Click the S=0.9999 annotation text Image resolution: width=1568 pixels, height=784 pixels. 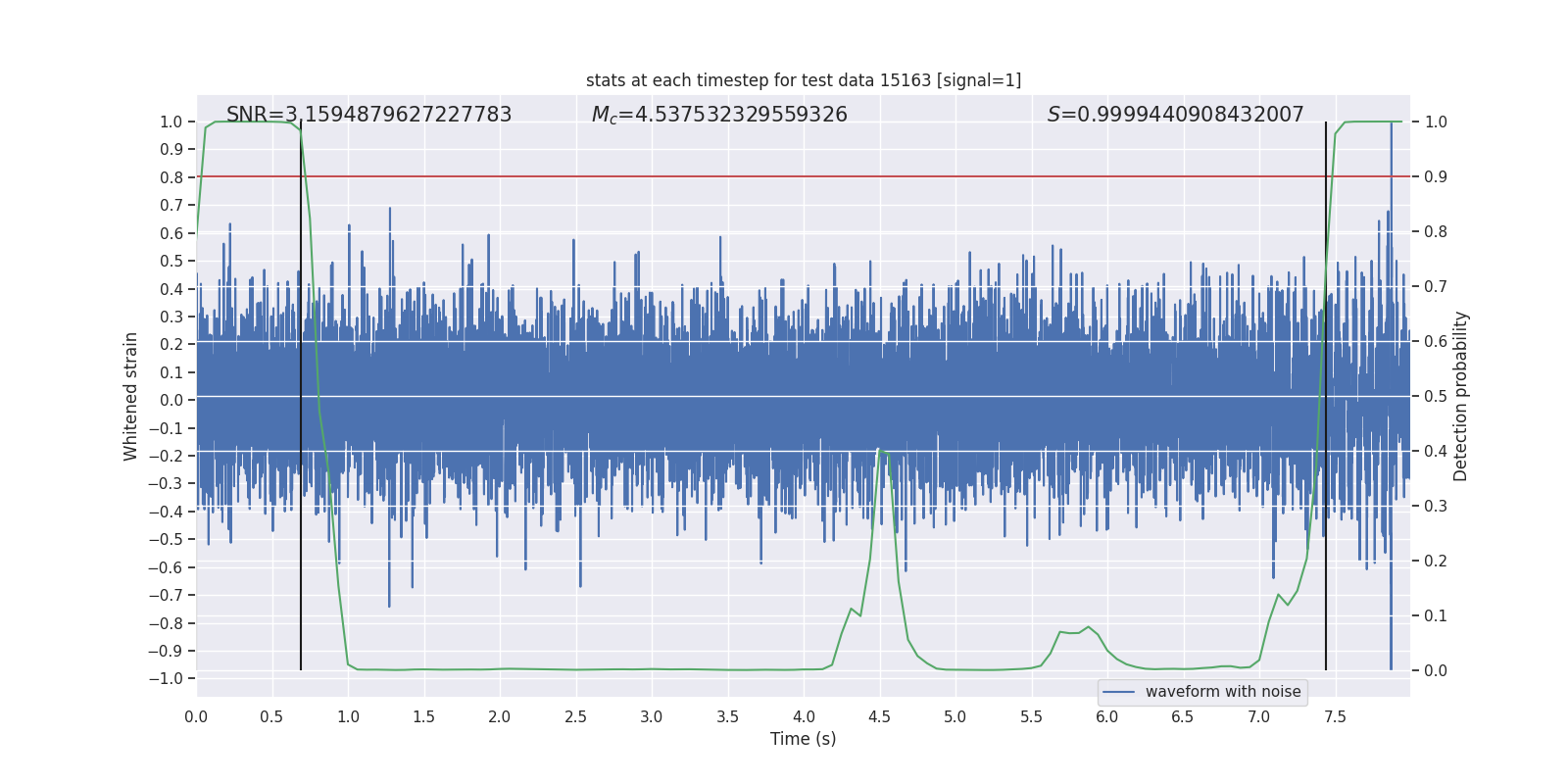1175,115
